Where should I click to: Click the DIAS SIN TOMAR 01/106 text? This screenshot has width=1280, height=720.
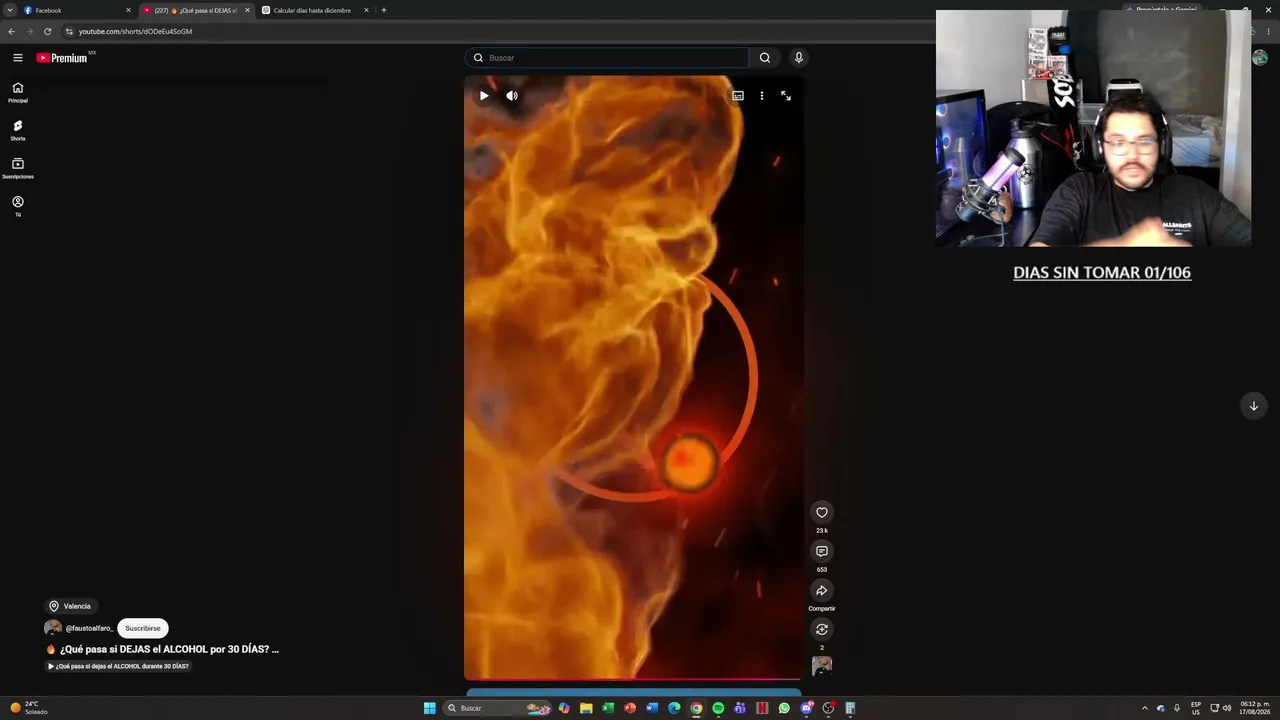coord(1102,272)
